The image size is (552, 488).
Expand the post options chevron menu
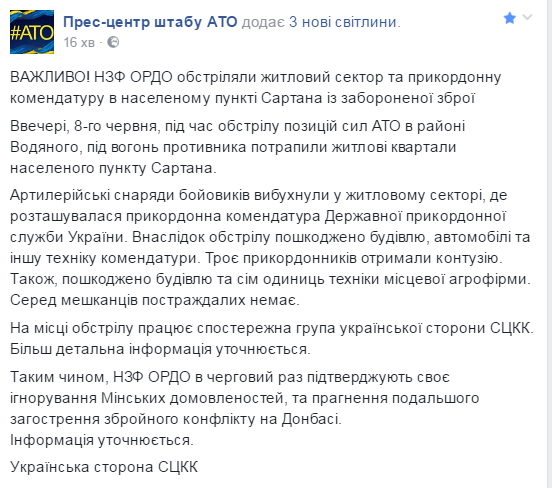pos(527,17)
